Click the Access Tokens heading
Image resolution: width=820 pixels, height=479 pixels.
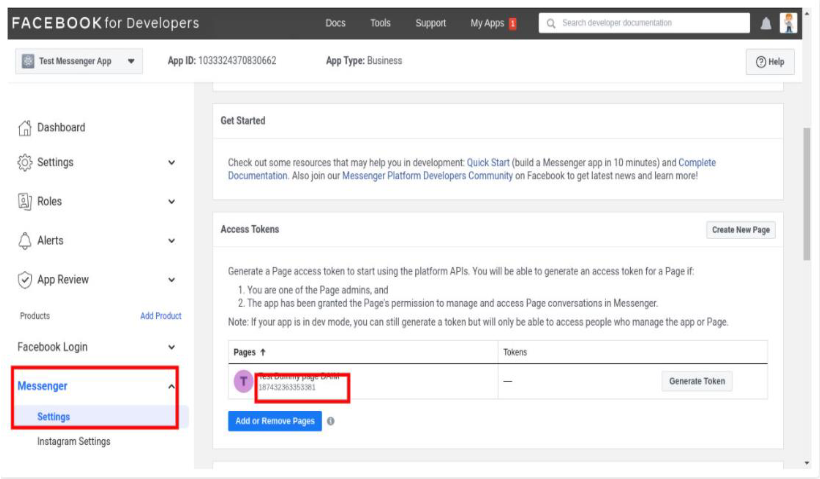point(249,229)
